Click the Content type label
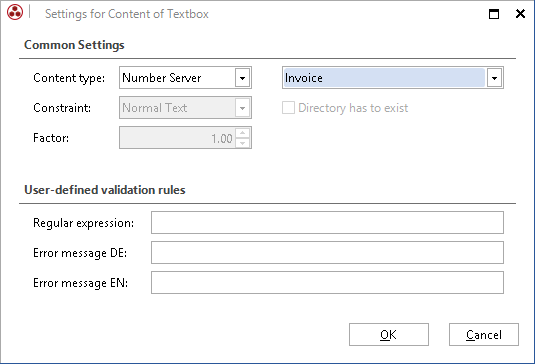Image resolution: width=535 pixels, height=364 pixels. pyautogui.click(x=69, y=78)
